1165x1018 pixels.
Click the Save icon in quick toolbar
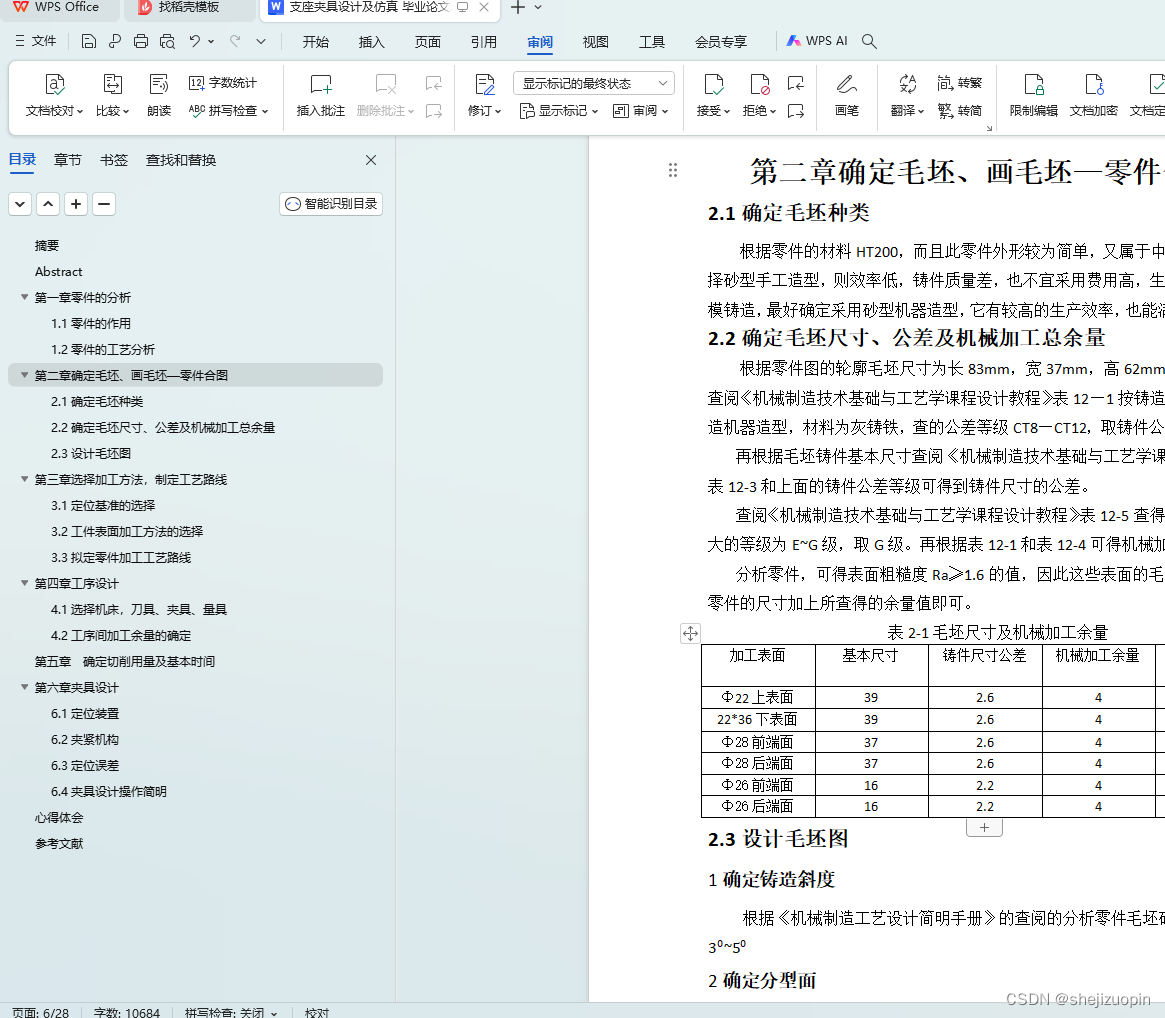tap(88, 42)
